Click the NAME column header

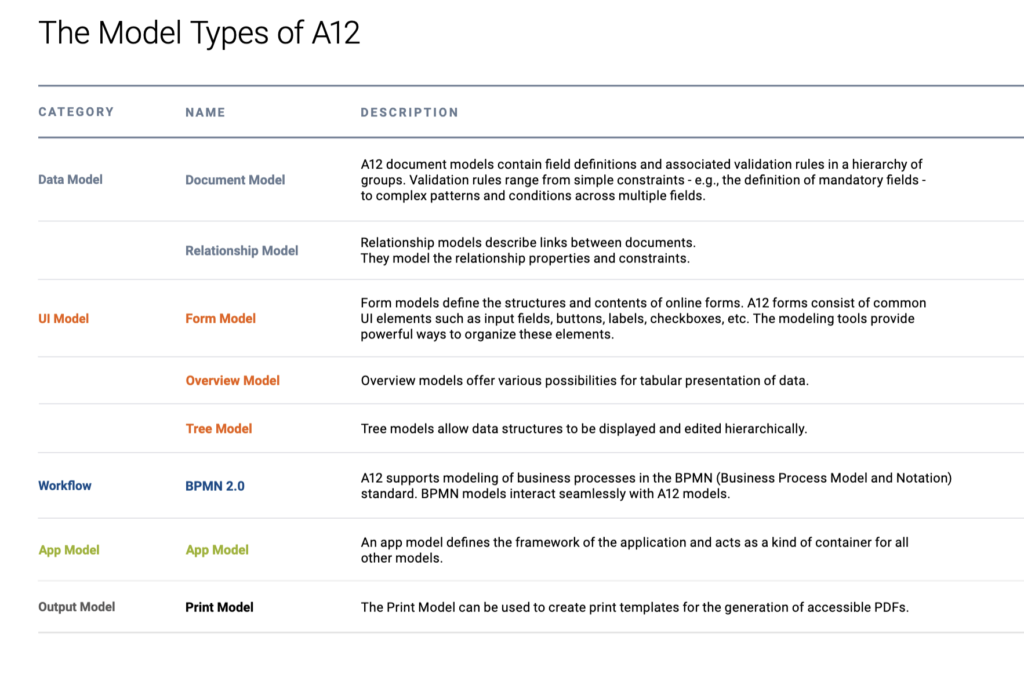tap(205, 113)
